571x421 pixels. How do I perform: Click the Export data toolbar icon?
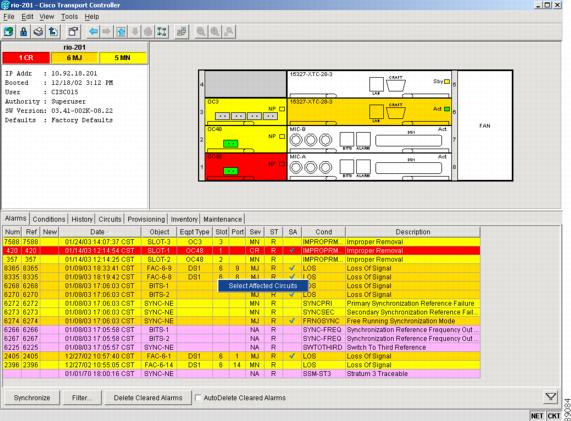(x=53, y=32)
